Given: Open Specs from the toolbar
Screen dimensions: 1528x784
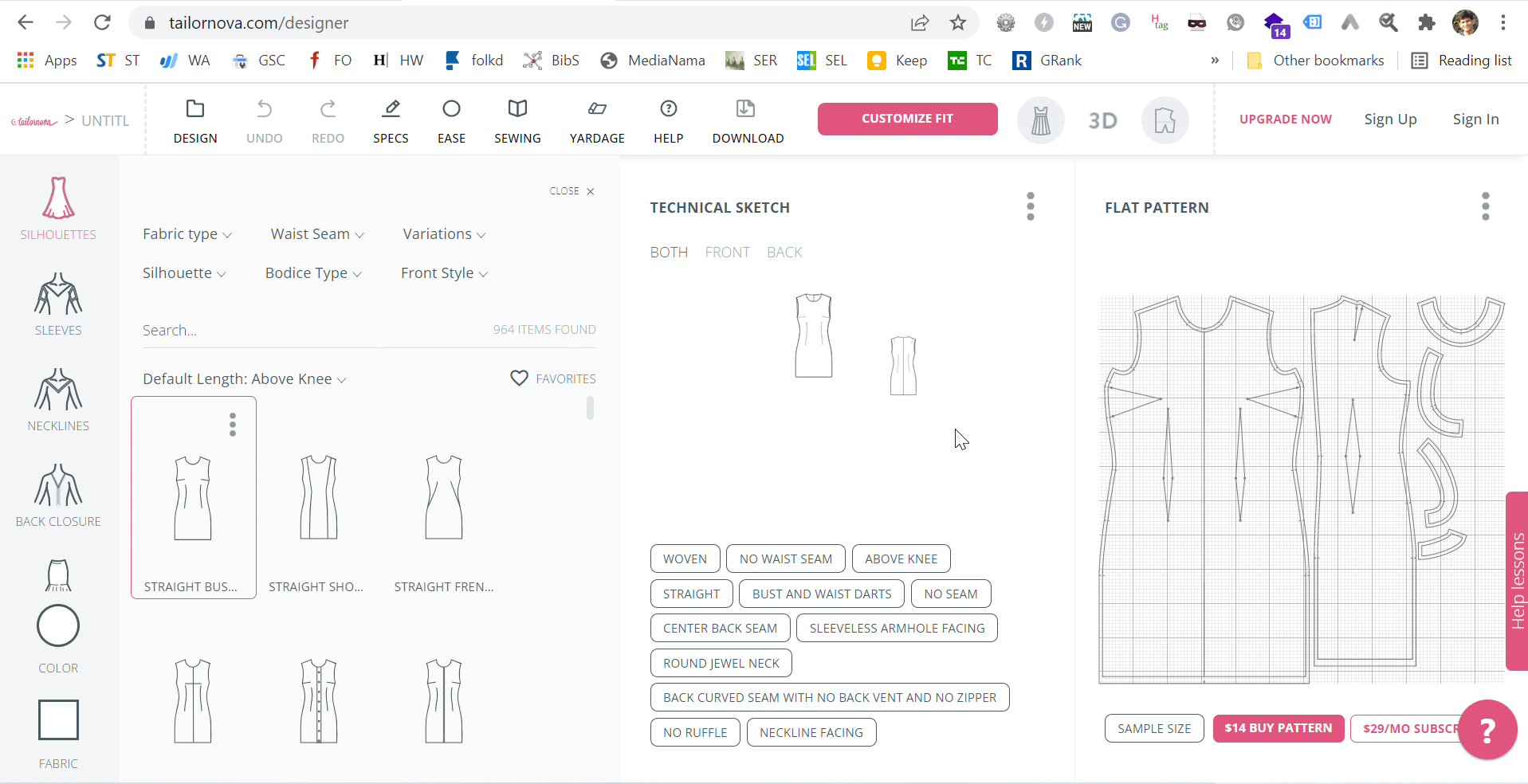Looking at the screenshot, I should [x=391, y=109].
